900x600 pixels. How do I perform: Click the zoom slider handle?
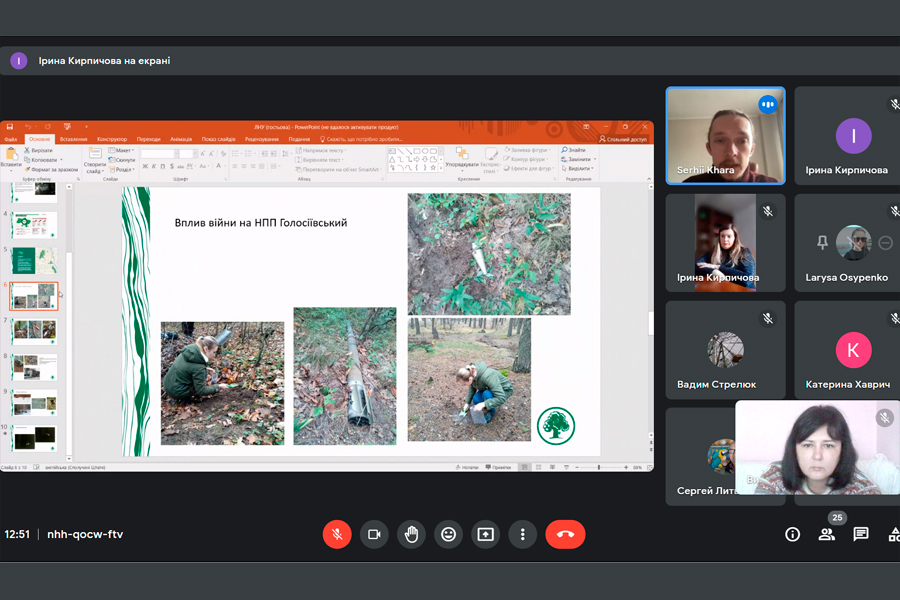pyautogui.click(x=599, y=467)
